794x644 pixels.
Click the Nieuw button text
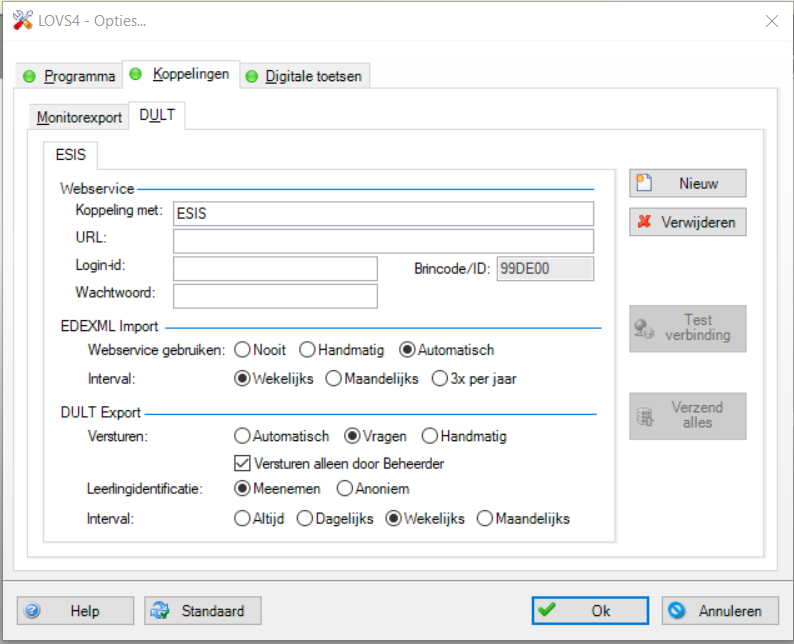698,183
